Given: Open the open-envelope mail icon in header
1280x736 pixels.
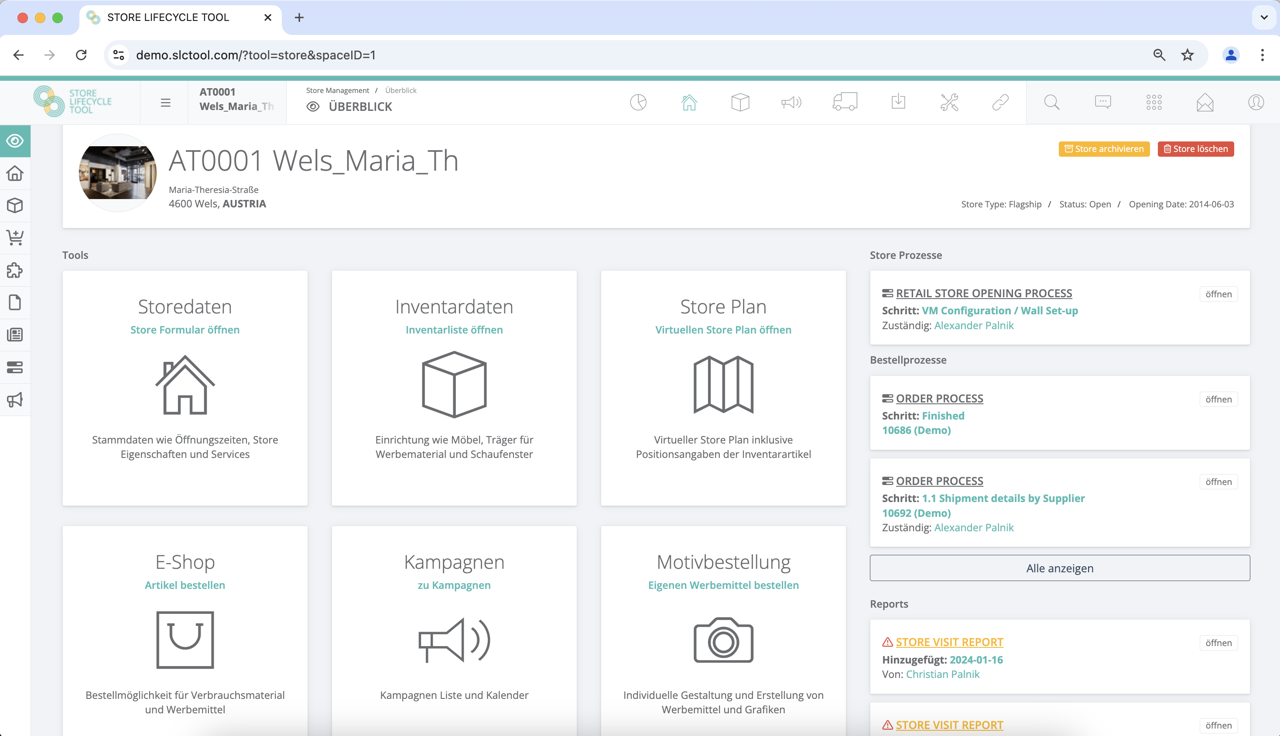Looking at the screenshot, I should click(x=1205, y=102).
